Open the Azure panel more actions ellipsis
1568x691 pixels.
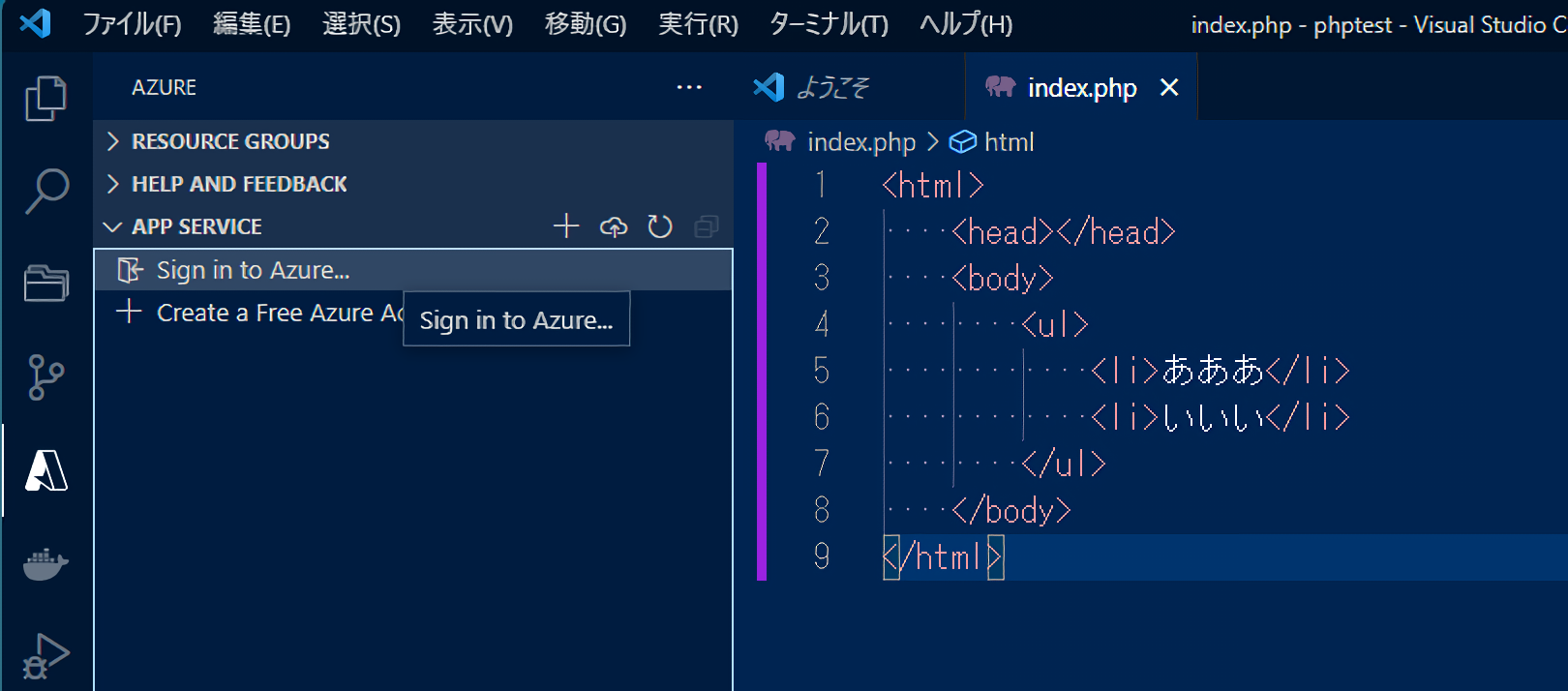click(x=689, y=87)
